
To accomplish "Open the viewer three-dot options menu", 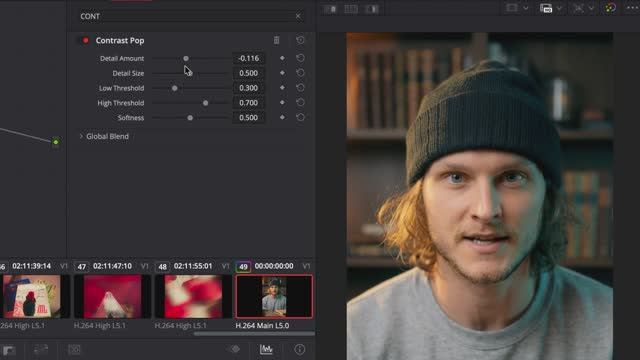I will point(632,8).
